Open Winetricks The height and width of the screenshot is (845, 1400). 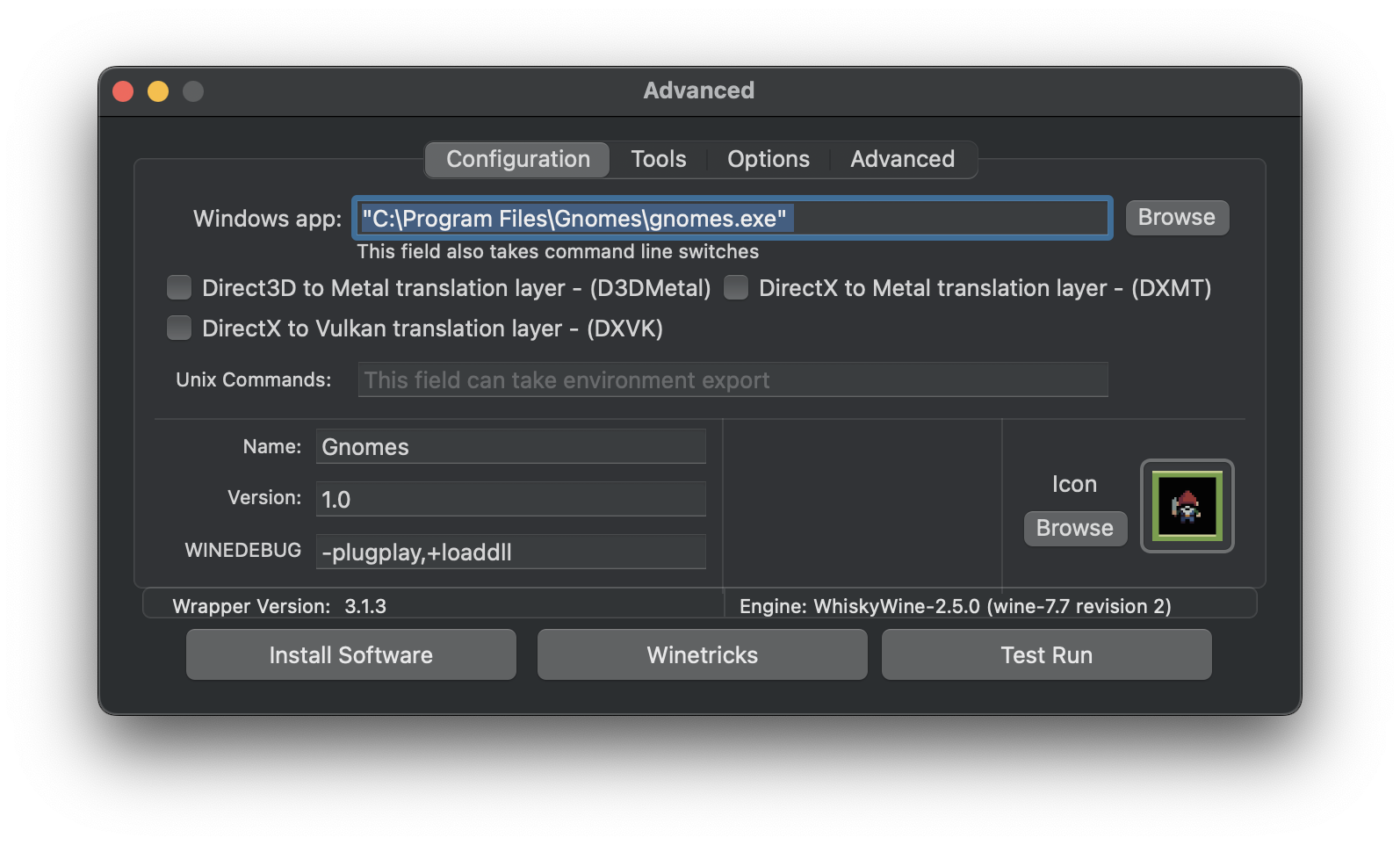[702, 654]
